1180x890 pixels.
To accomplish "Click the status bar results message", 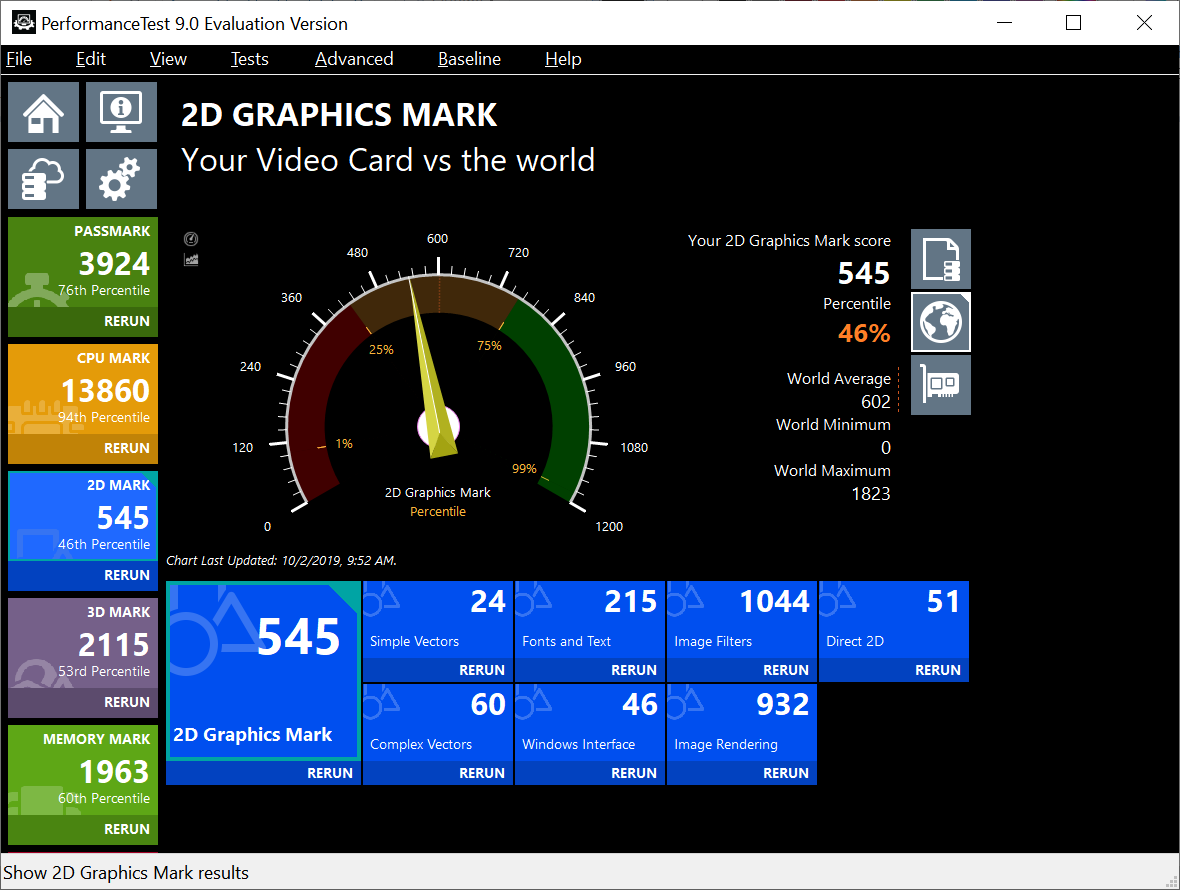I will click(126, 873).
